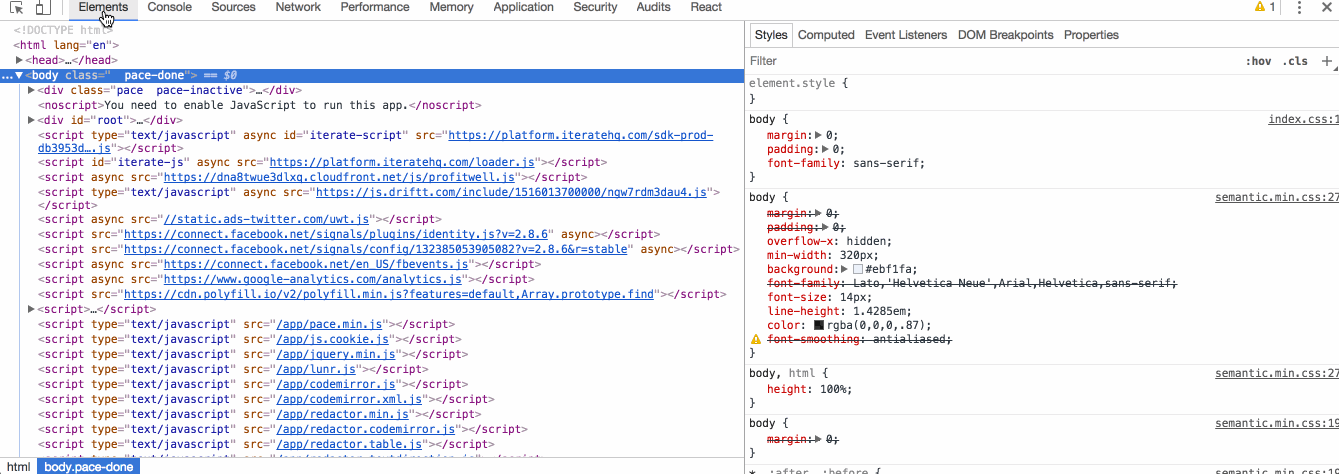1339x474 pixels.
Task: Open the Audits tab
Action: click(653, 7)
